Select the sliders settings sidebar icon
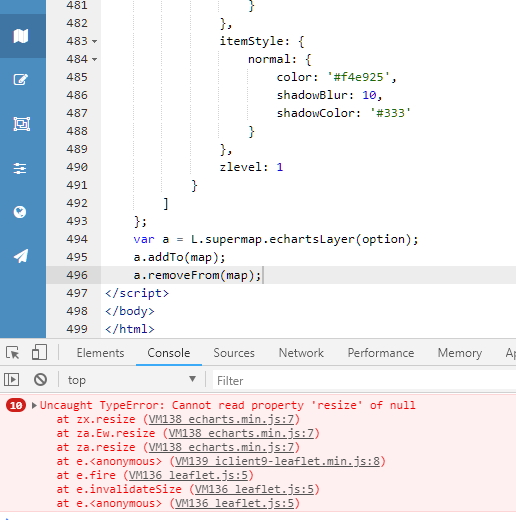Screen dimensions: 516x520 pyautogui.click(x=20, y=168)
